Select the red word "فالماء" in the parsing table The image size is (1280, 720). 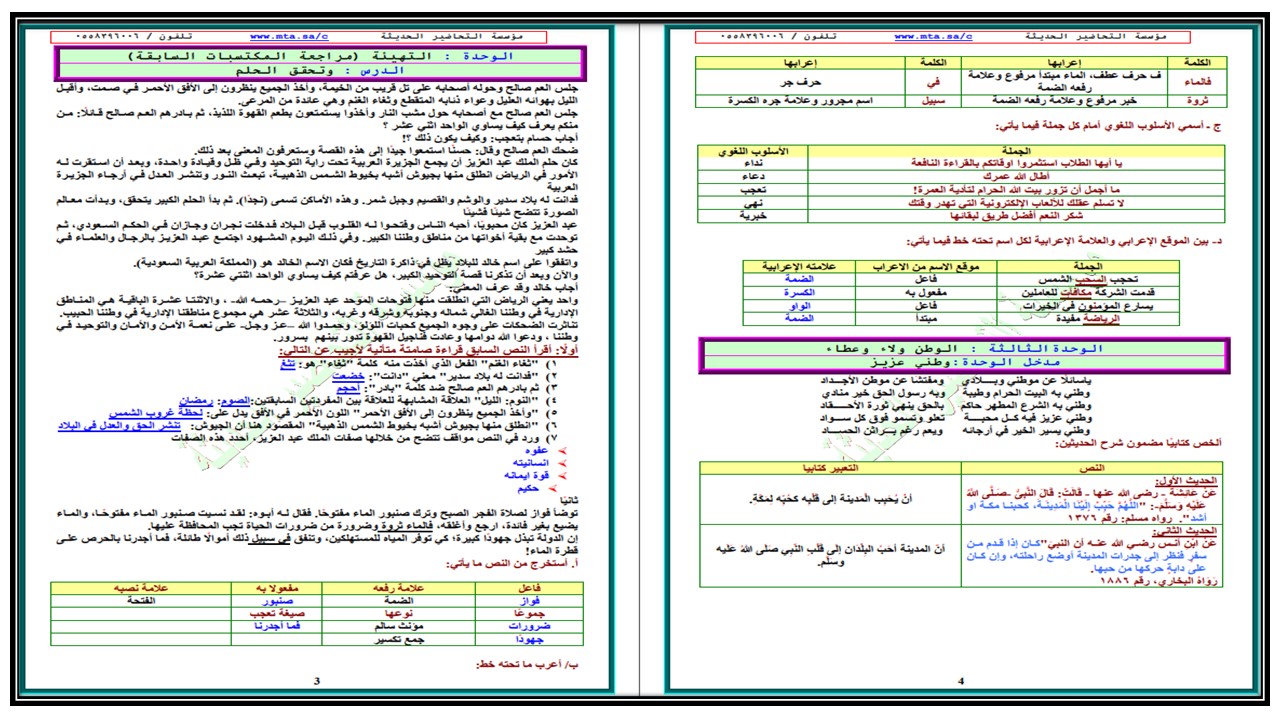pyautogui.click(x=1197, y=81)
